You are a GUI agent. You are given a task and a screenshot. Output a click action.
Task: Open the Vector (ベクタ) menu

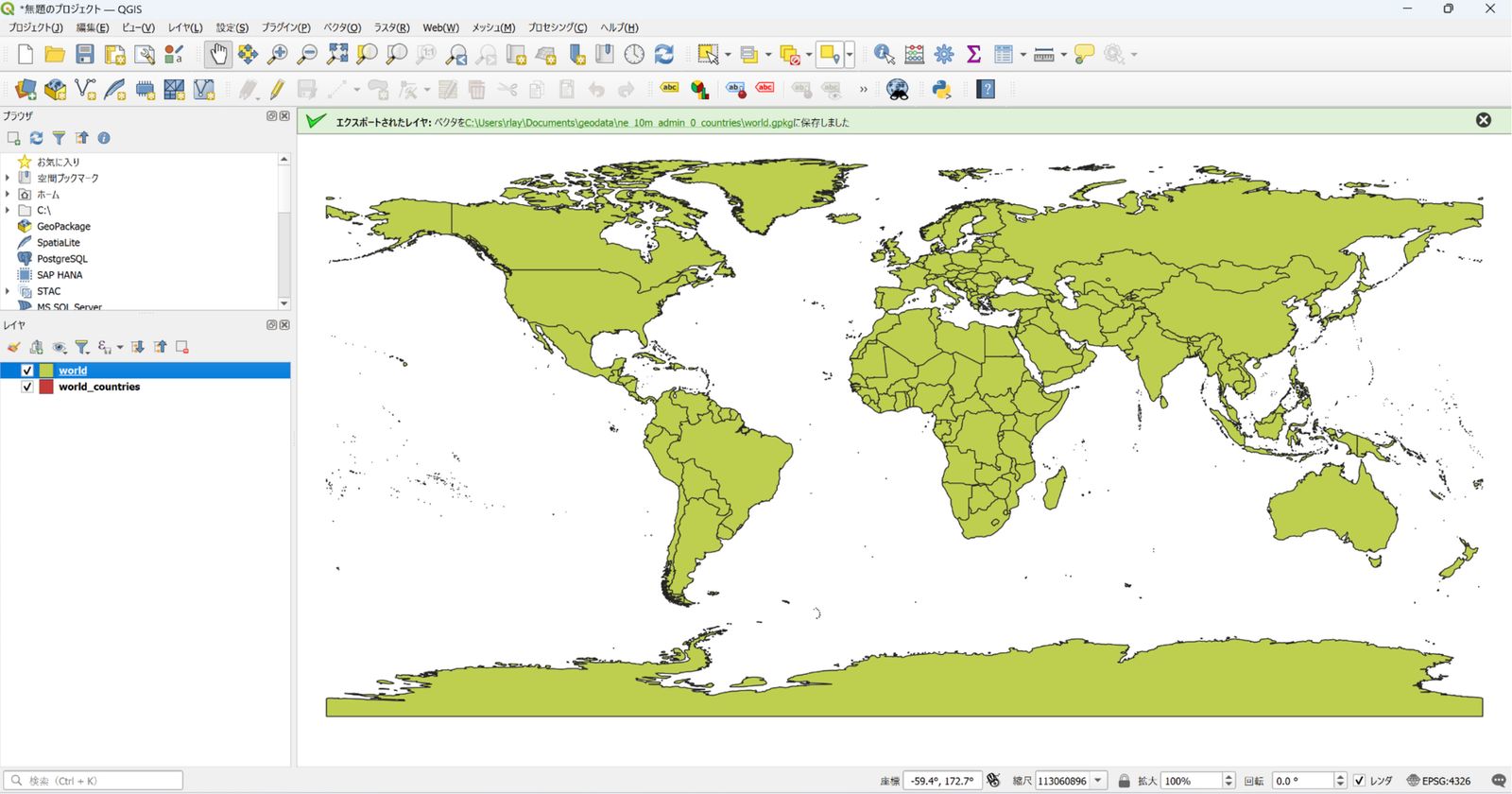tap(342, 27)
